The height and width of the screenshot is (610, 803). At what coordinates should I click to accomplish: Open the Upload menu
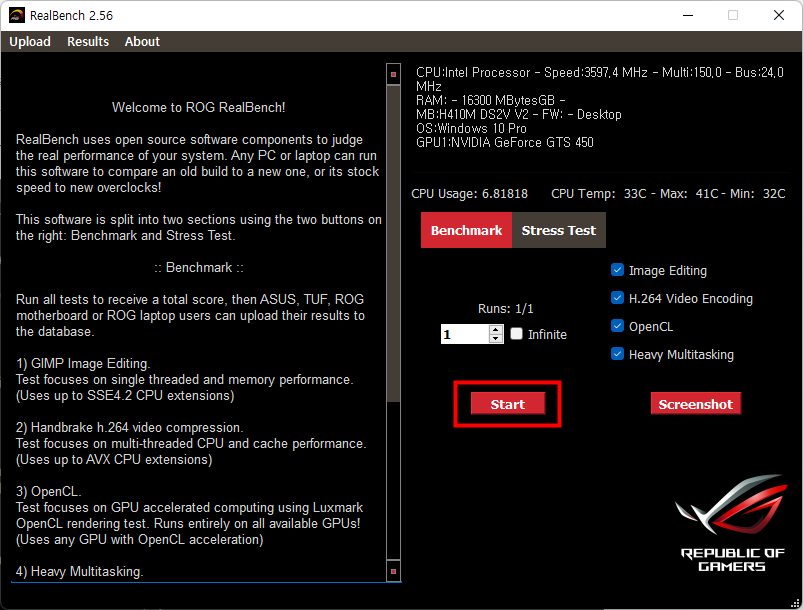click(30, 41)
